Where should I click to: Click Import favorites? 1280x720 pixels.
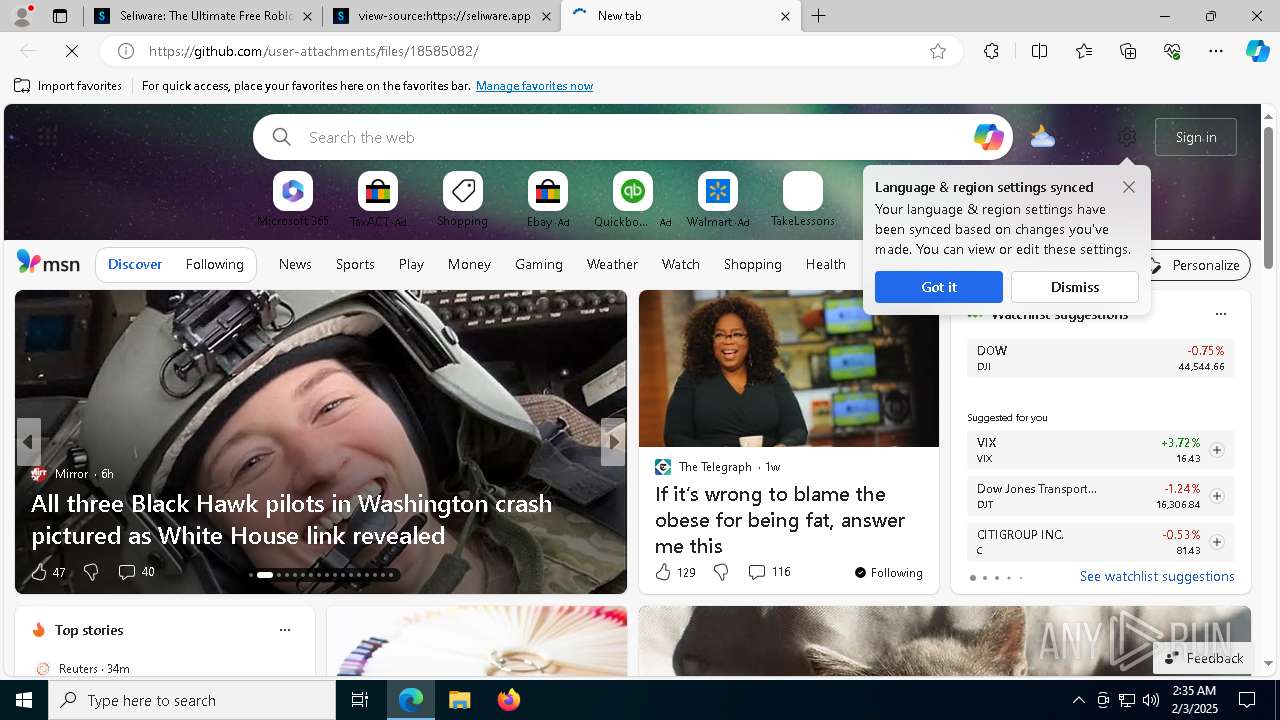(68, 86)
